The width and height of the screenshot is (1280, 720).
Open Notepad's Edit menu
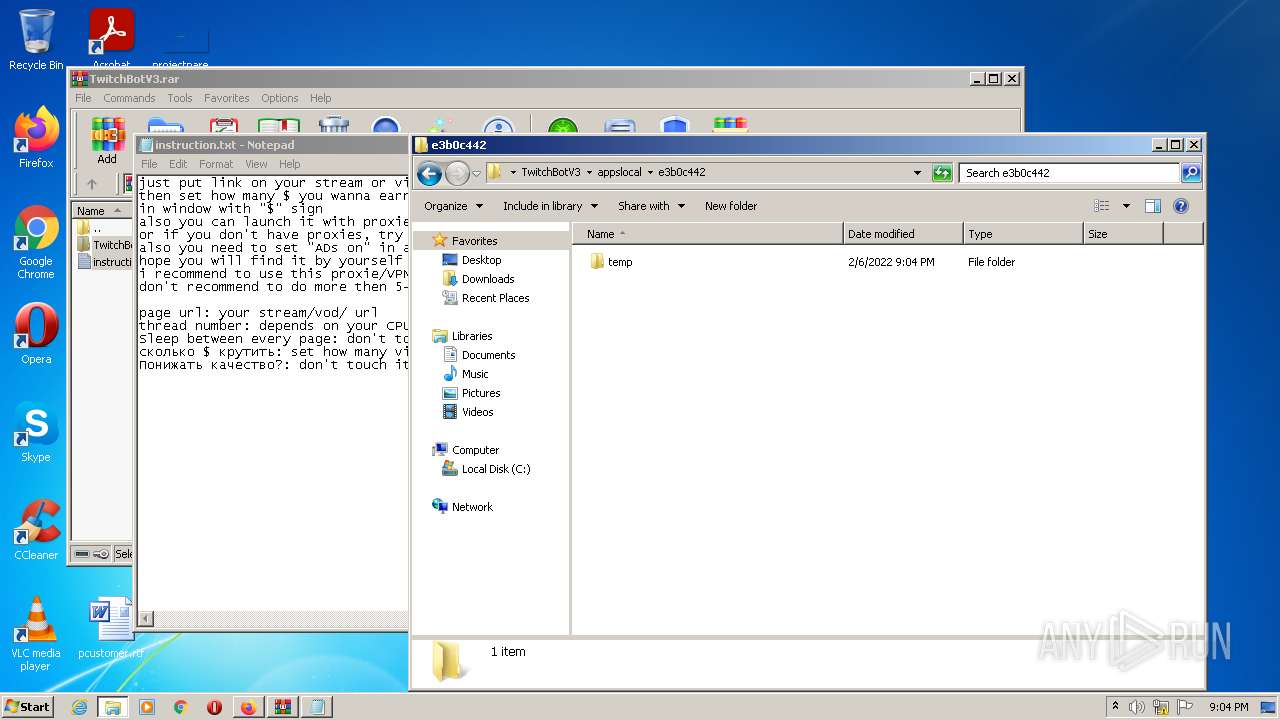click(178, 164)
